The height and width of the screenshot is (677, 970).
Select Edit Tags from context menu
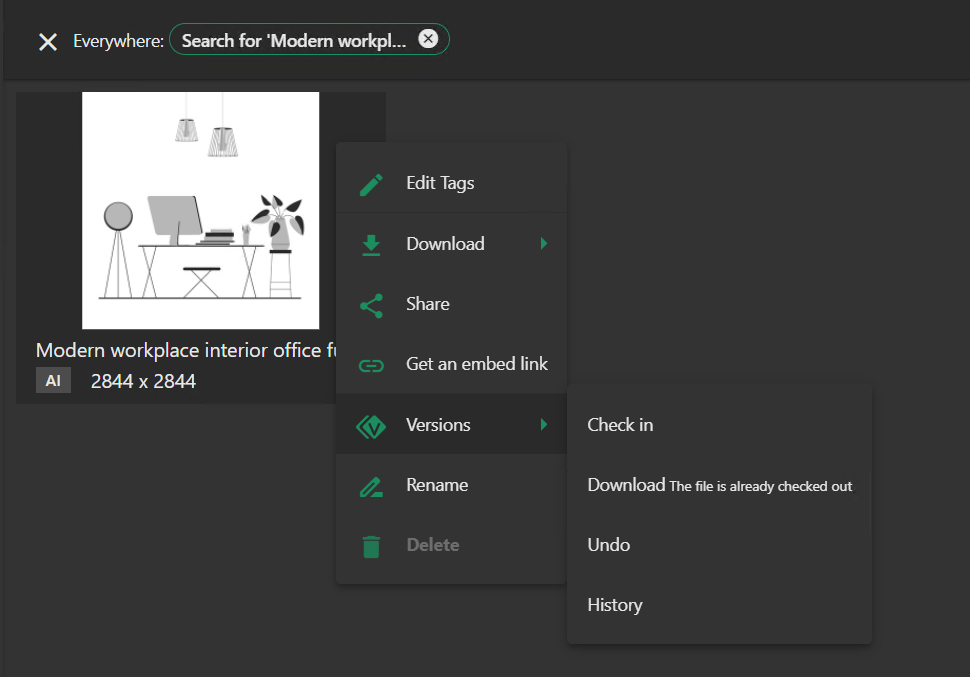(440, 184)
